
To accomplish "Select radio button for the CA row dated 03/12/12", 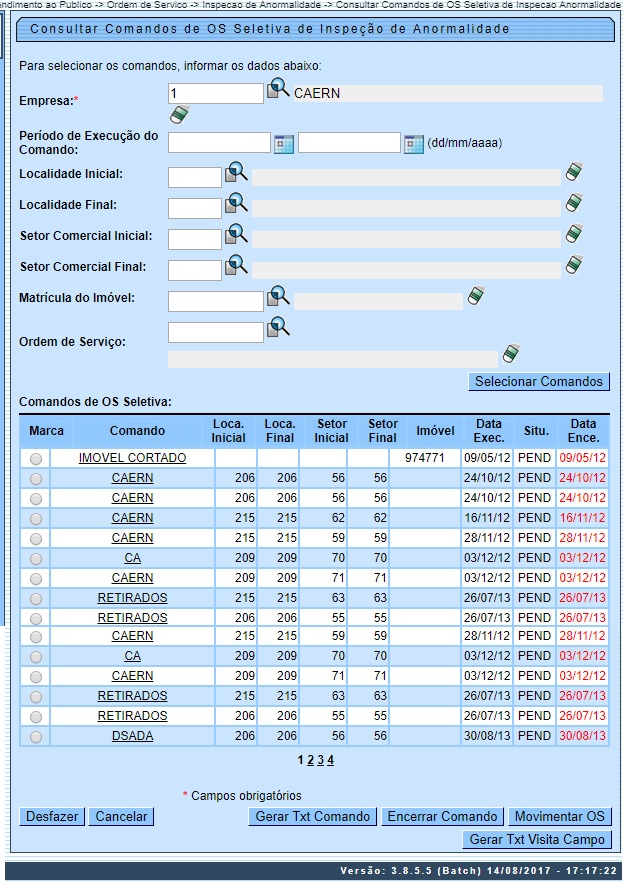I will coord(37,558).
